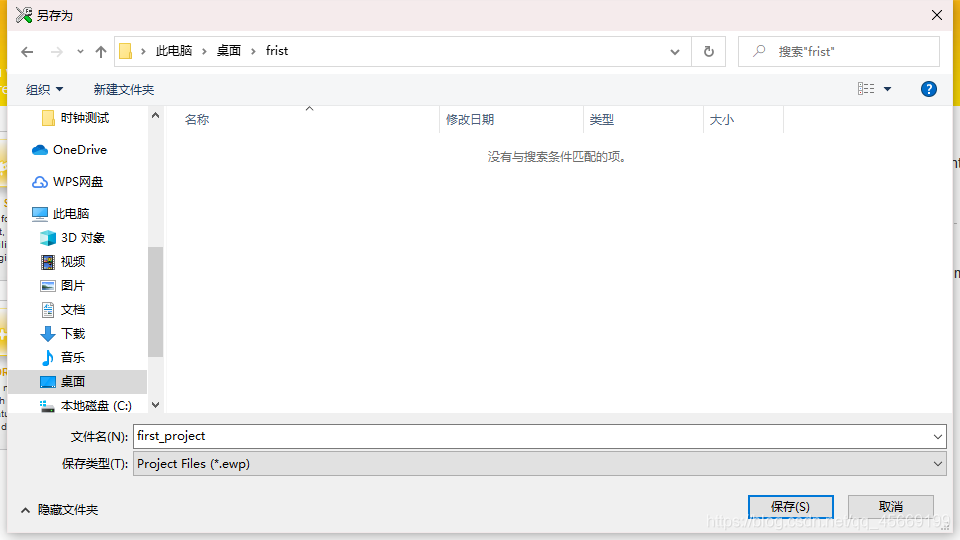Go up one folder level
Screen dimensions: 960x540
[101, 52]
